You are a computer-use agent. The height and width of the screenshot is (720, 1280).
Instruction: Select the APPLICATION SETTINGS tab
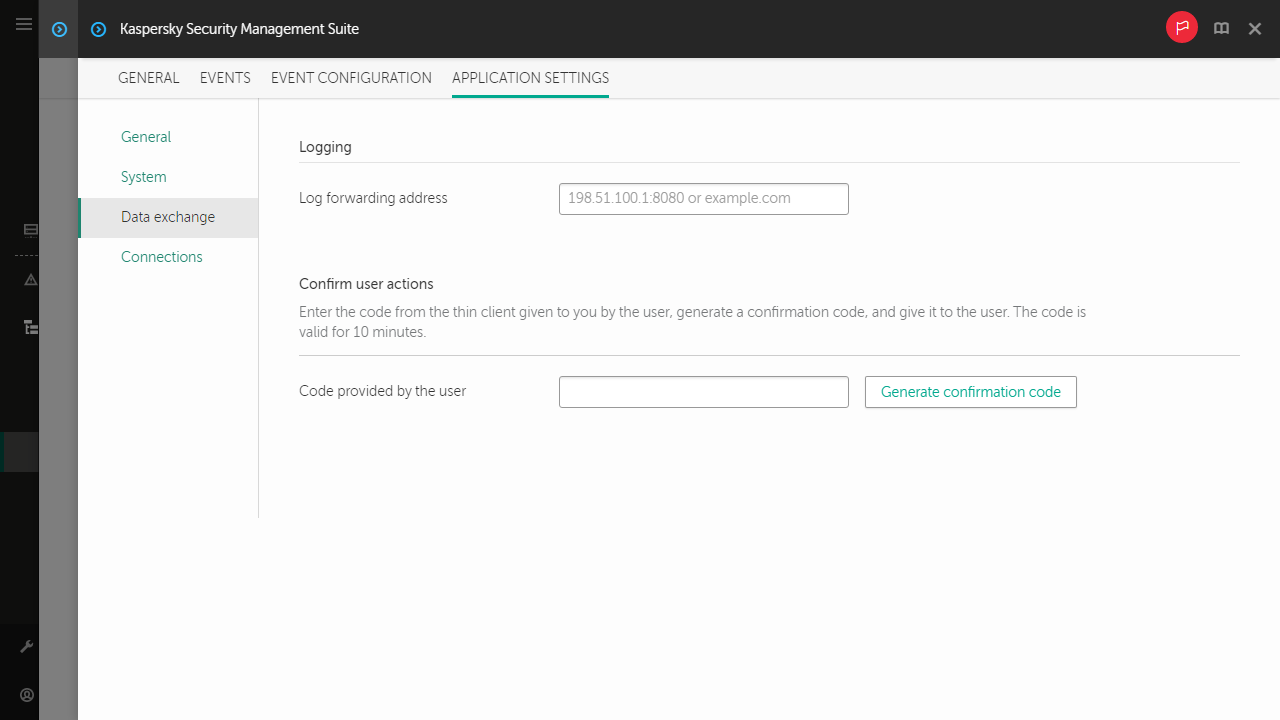(530, 78)
